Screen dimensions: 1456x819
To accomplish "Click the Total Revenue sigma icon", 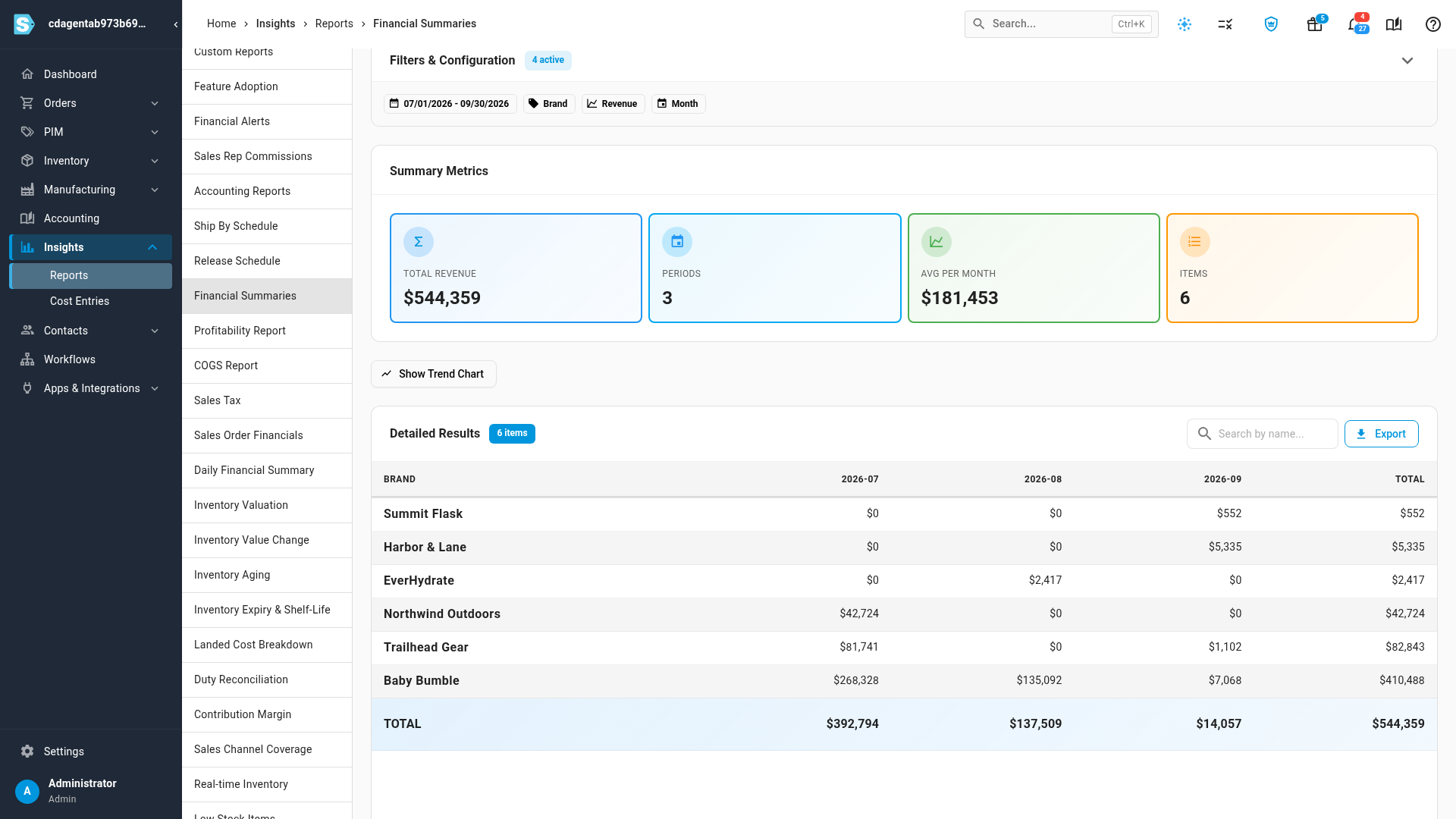I will coord(419,242).
